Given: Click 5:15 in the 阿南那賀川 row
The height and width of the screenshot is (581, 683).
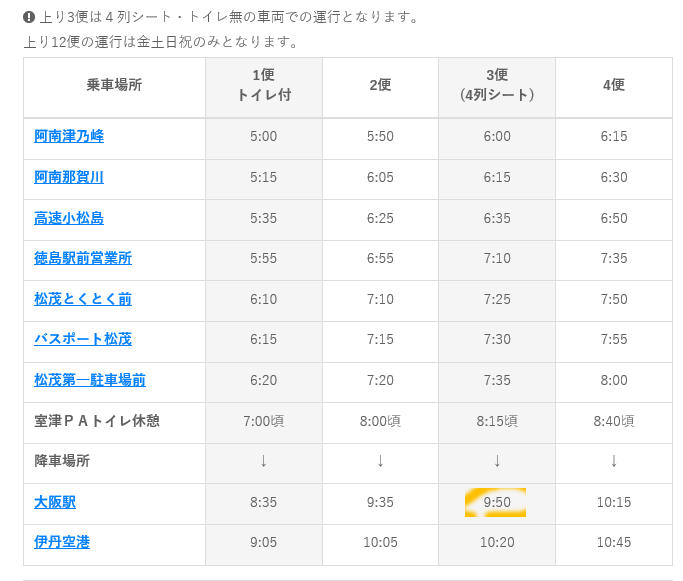Looking at the screenshot, I should click(264, 177).
